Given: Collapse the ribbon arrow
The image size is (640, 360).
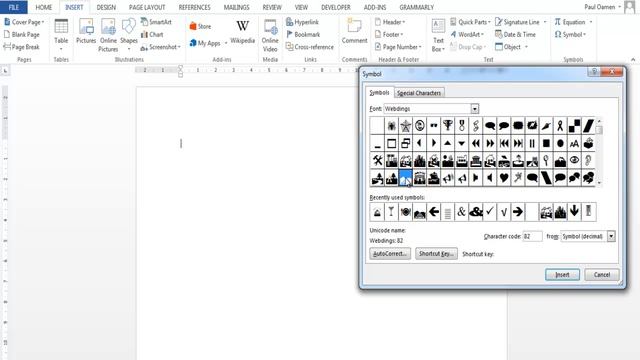Looking at the screenshot, I should (633, 60).
